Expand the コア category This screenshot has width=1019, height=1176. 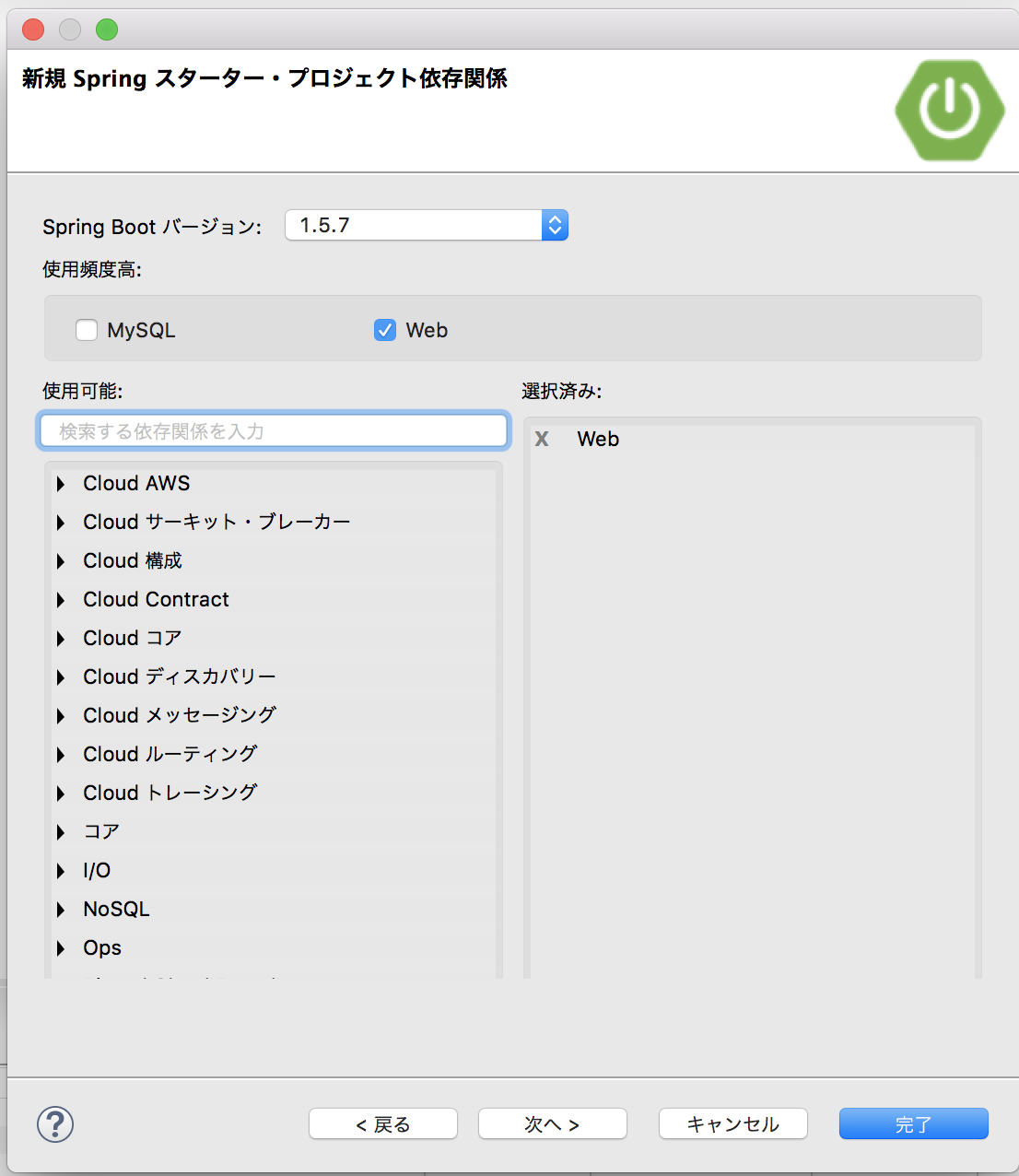point(61,832)
